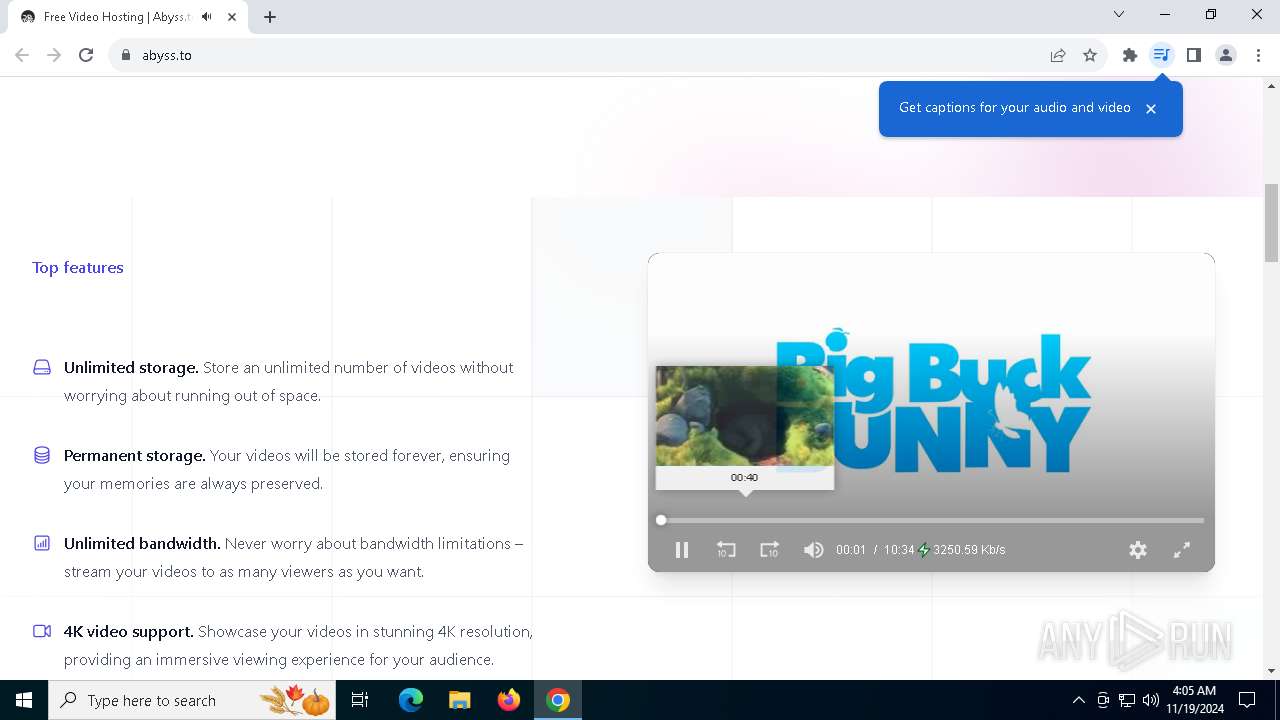1280x720 pixels.
Task: Open Windows Start menu
Action: 24,700
